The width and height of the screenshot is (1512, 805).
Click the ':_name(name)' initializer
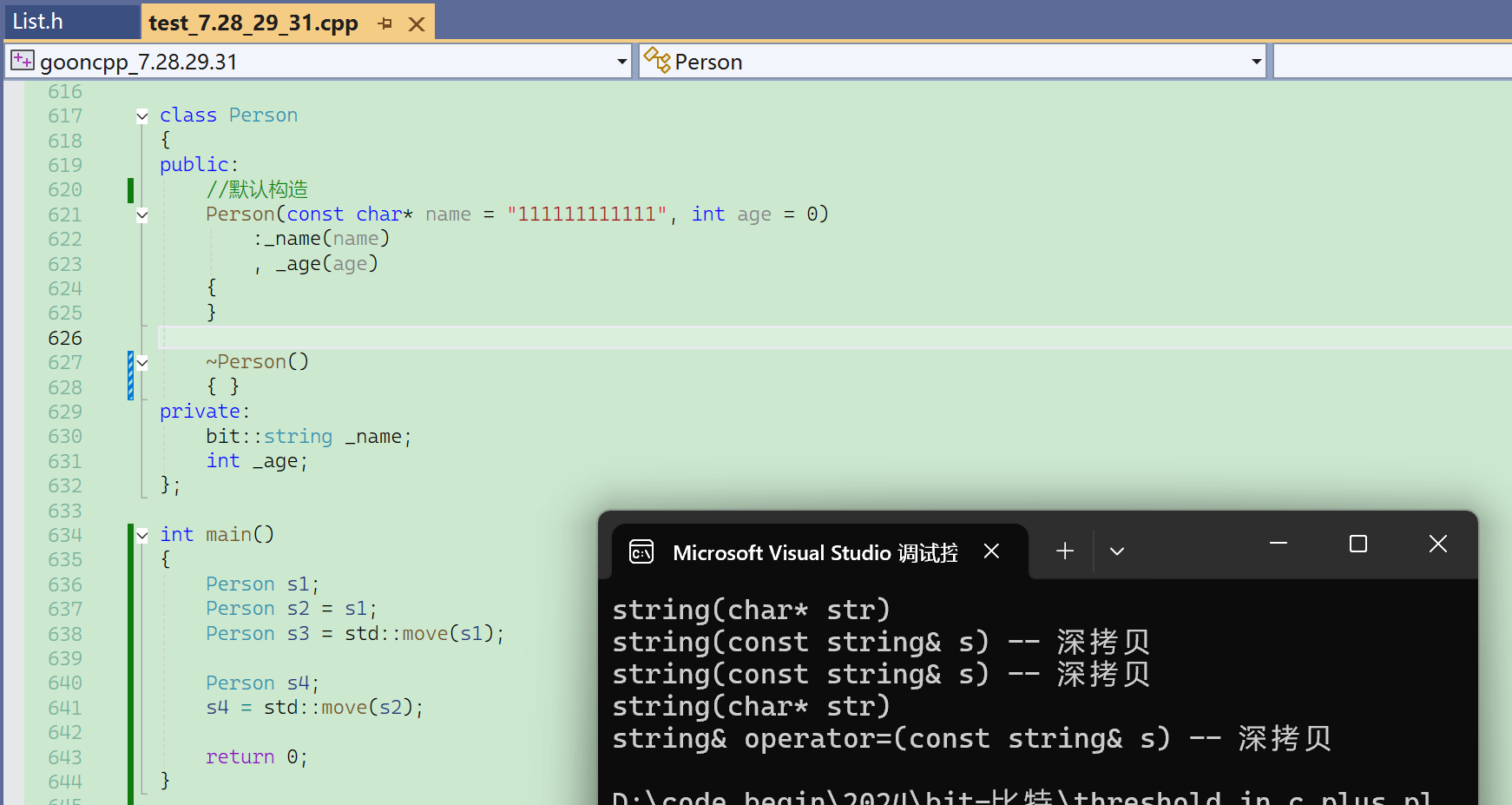[321, 239]
